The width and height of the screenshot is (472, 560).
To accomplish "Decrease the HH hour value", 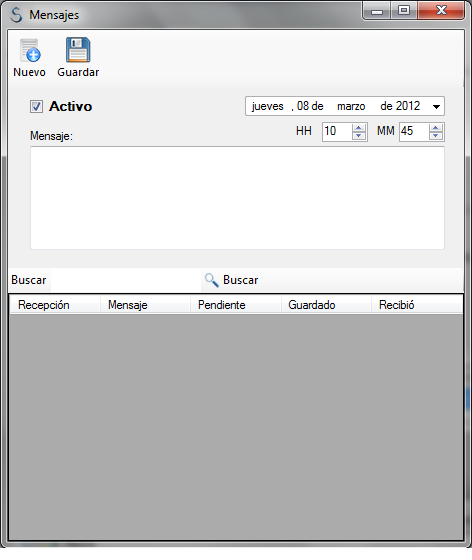I will pyautogui.click(x=359, y=136).
